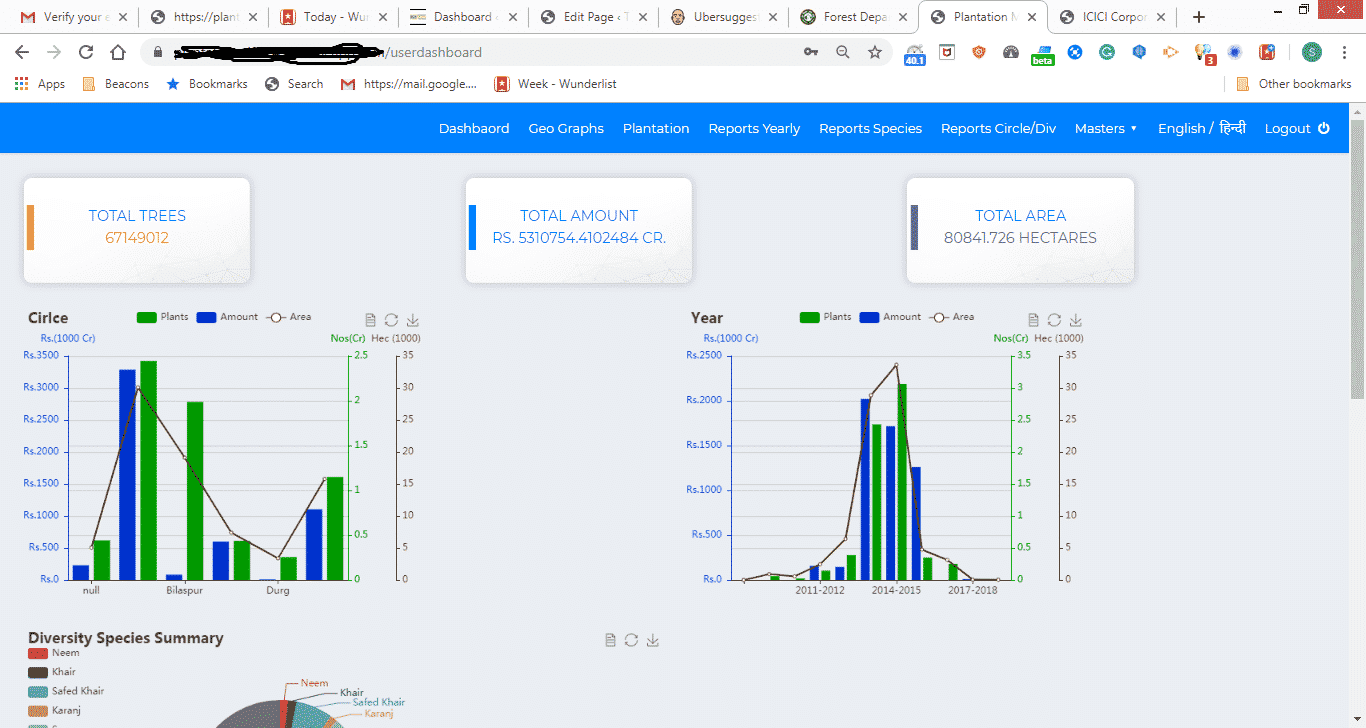Image resolution: width=1366 pixels, height=728 pixels.
Task: Open the Masters dropdown menu
Action: 1105,128
